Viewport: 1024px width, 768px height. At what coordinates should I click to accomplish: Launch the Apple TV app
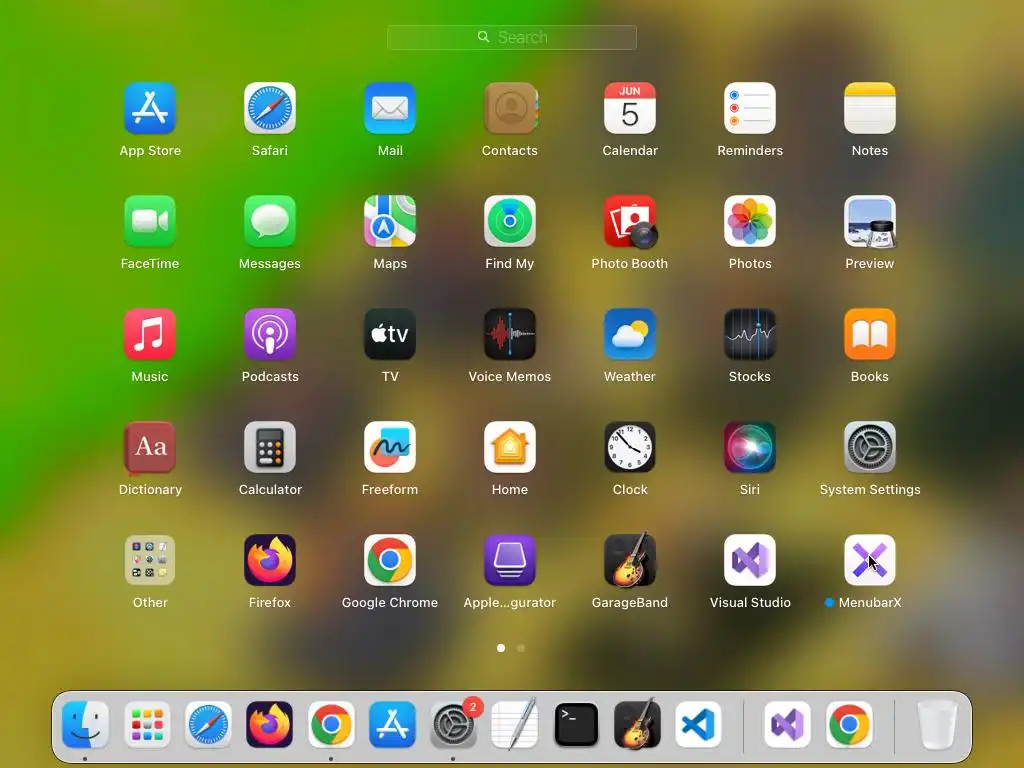click(390, 334)
